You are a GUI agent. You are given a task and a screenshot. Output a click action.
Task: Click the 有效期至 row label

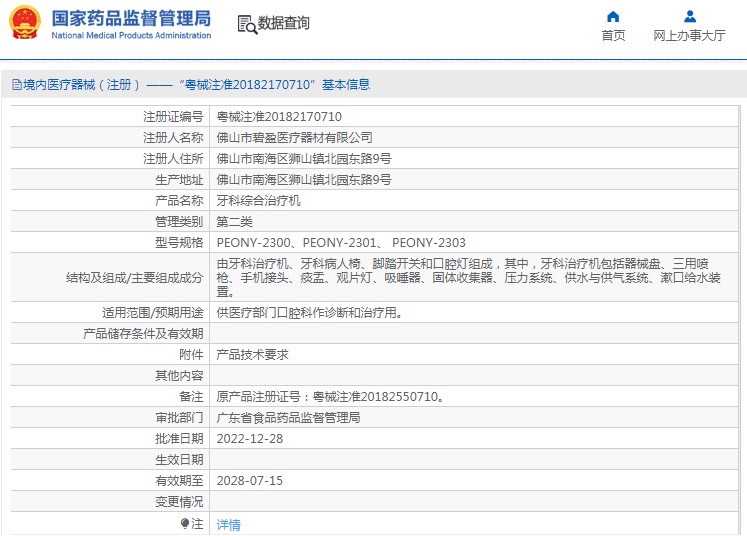[x=180, y=480]
